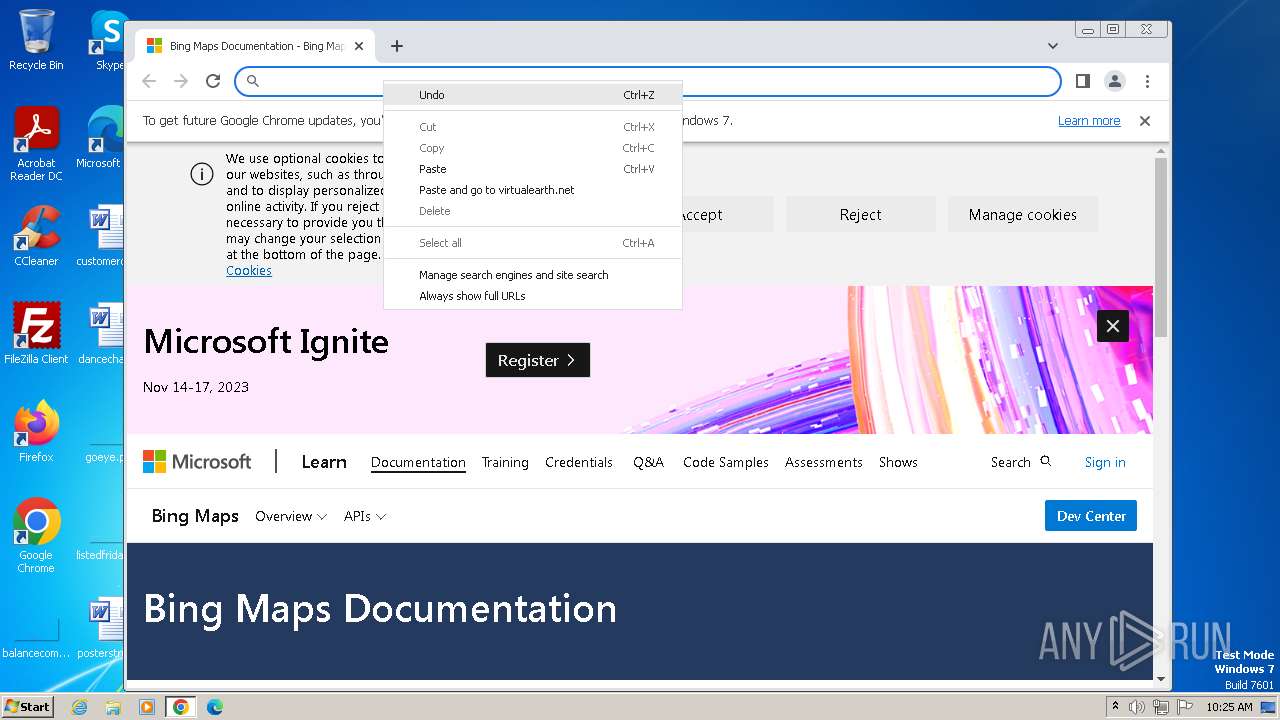
Task: Click the network tray icon
Action: point(1160,707)
